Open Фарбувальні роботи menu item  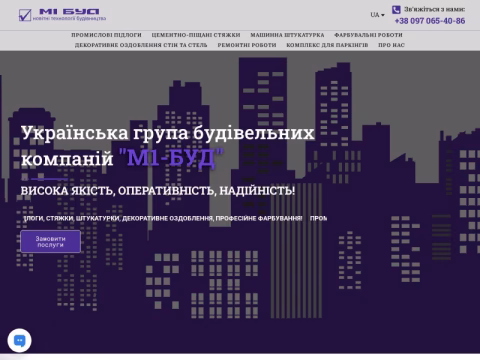tap(368, 35)
